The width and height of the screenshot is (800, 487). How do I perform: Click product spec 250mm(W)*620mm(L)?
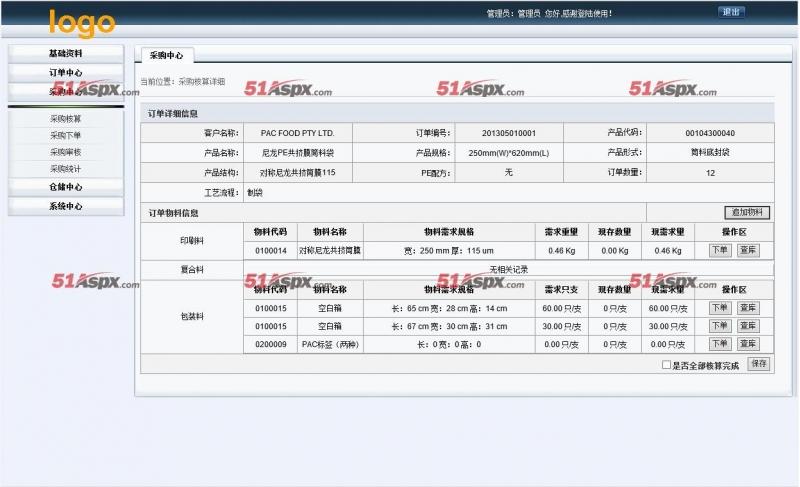click(x=509, y=152)
